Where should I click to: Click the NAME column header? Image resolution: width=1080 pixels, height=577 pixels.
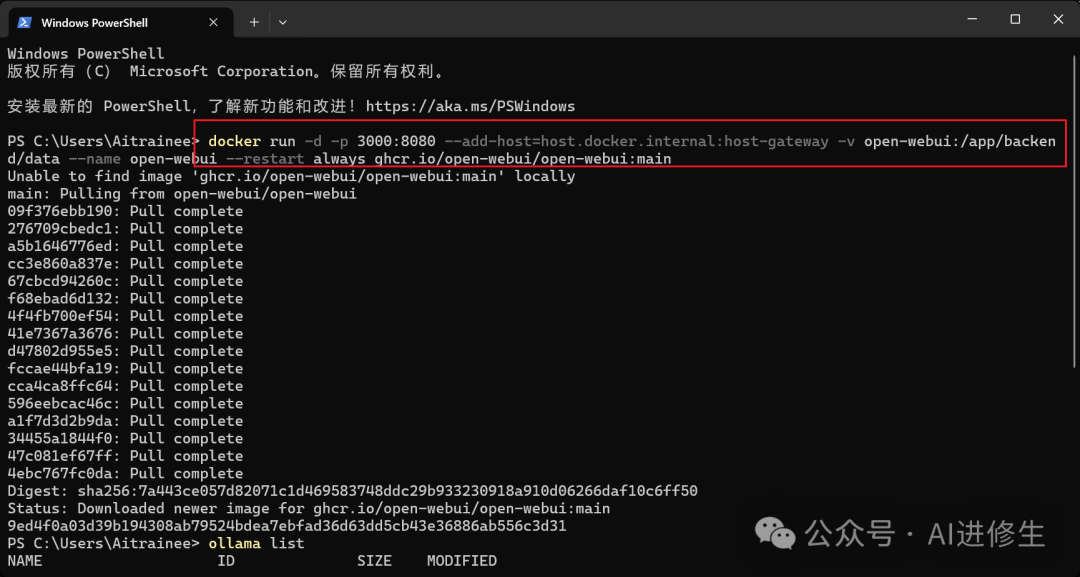(x=25, y=560)
